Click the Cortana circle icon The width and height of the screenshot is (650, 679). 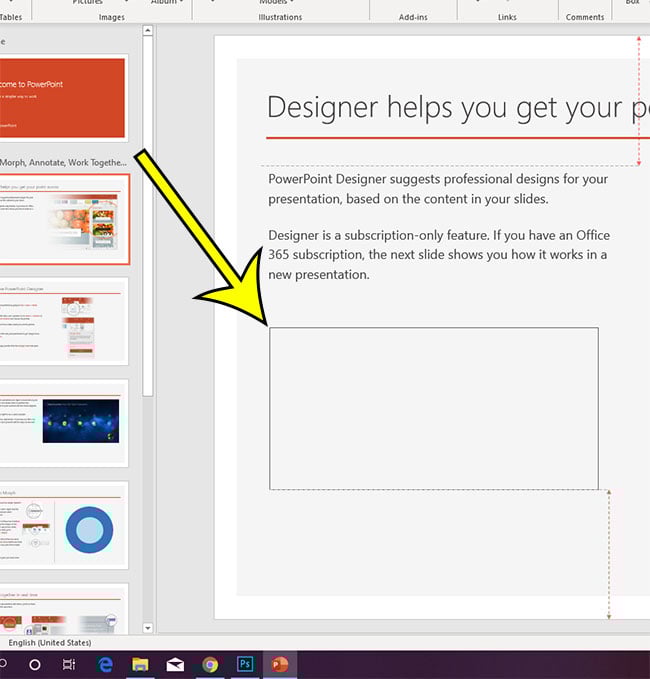point(35,665)
